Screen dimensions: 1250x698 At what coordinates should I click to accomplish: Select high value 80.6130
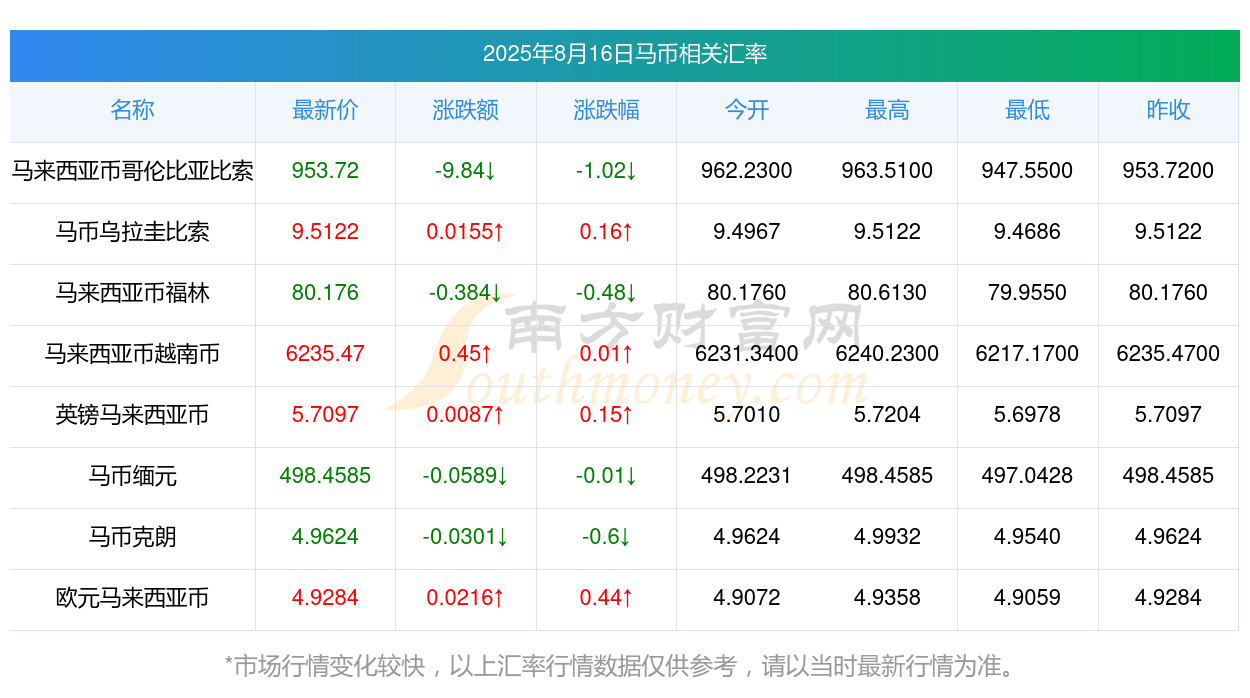887,293
